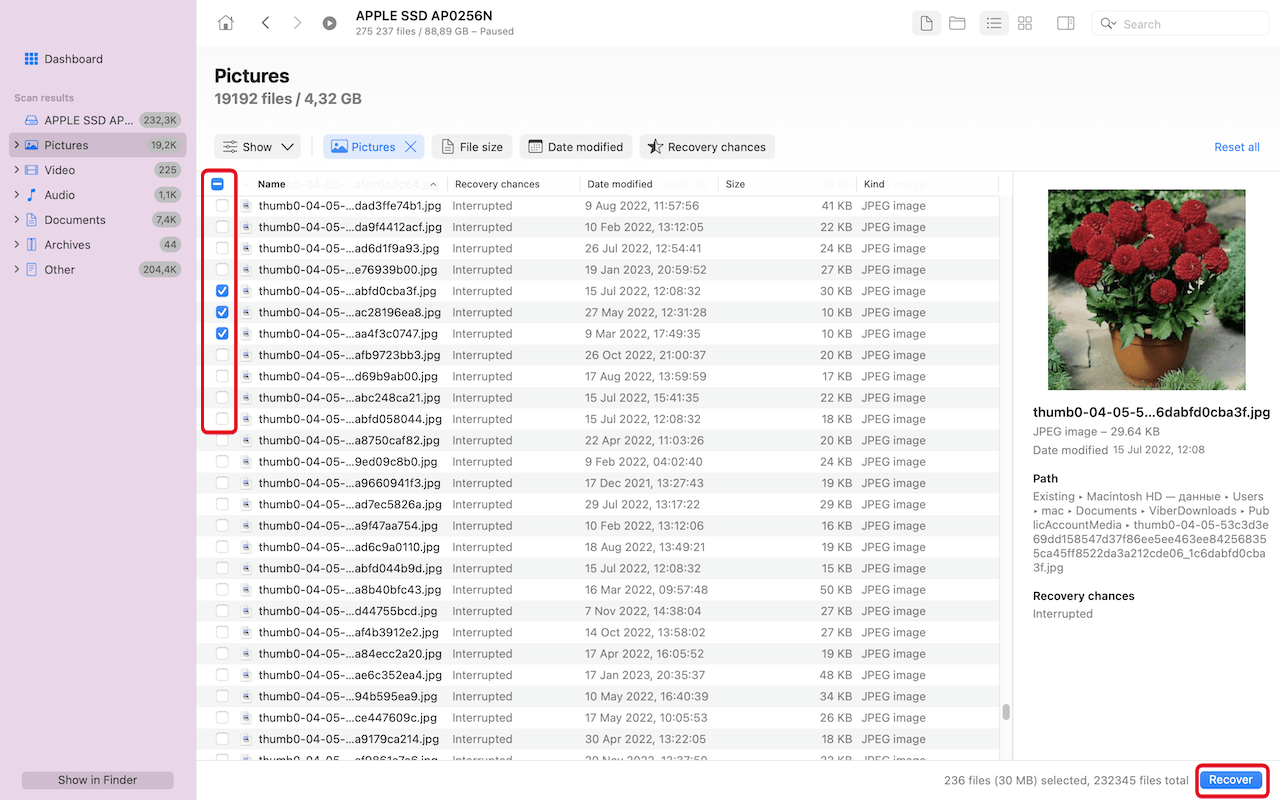This screenshot has width=1280, height=800.
Task: Click JPEG file icon of a8b40bfc43.jpg
Action: coord(246,590)
